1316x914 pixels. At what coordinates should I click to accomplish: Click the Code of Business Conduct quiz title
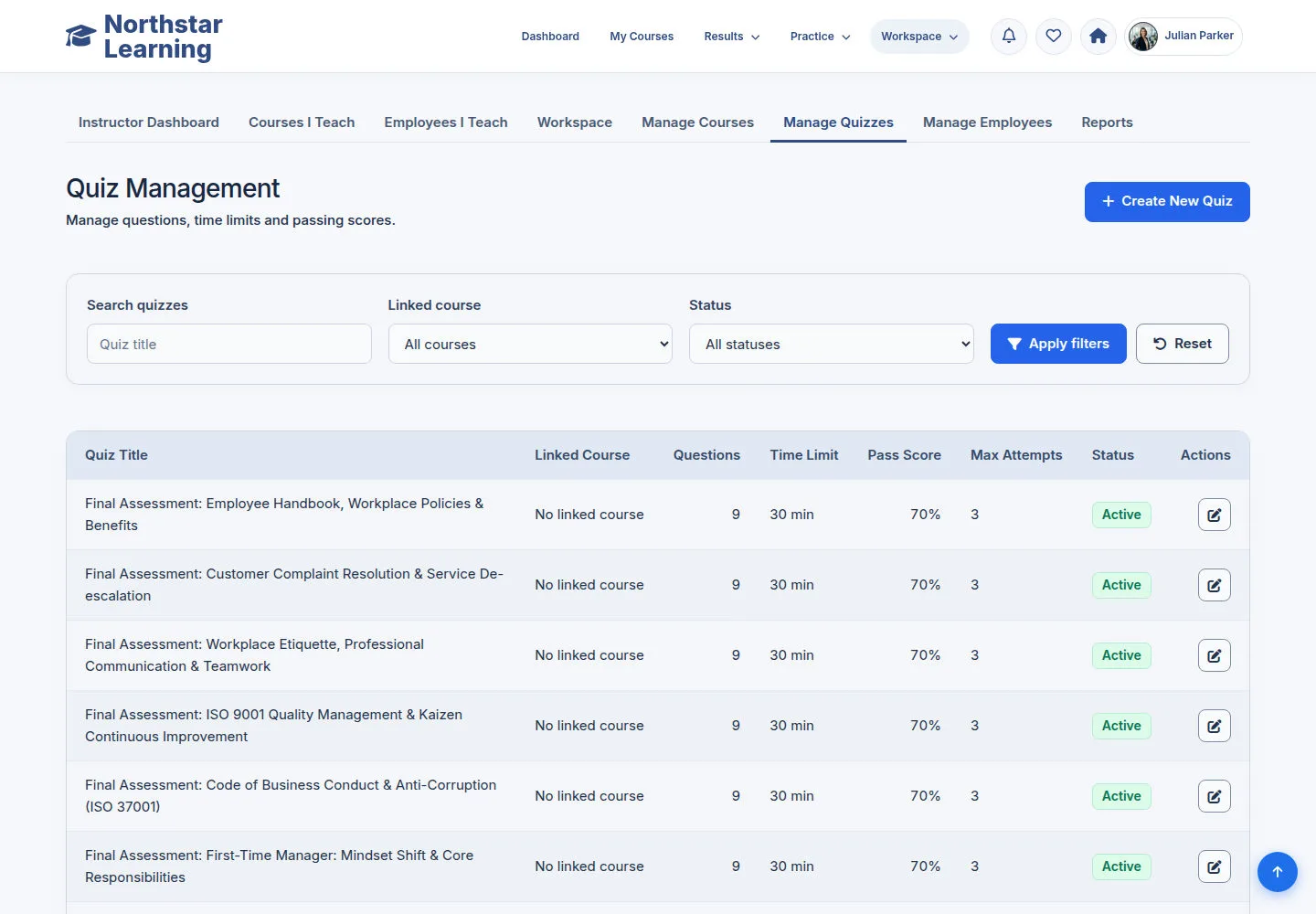tap(291, 796)
